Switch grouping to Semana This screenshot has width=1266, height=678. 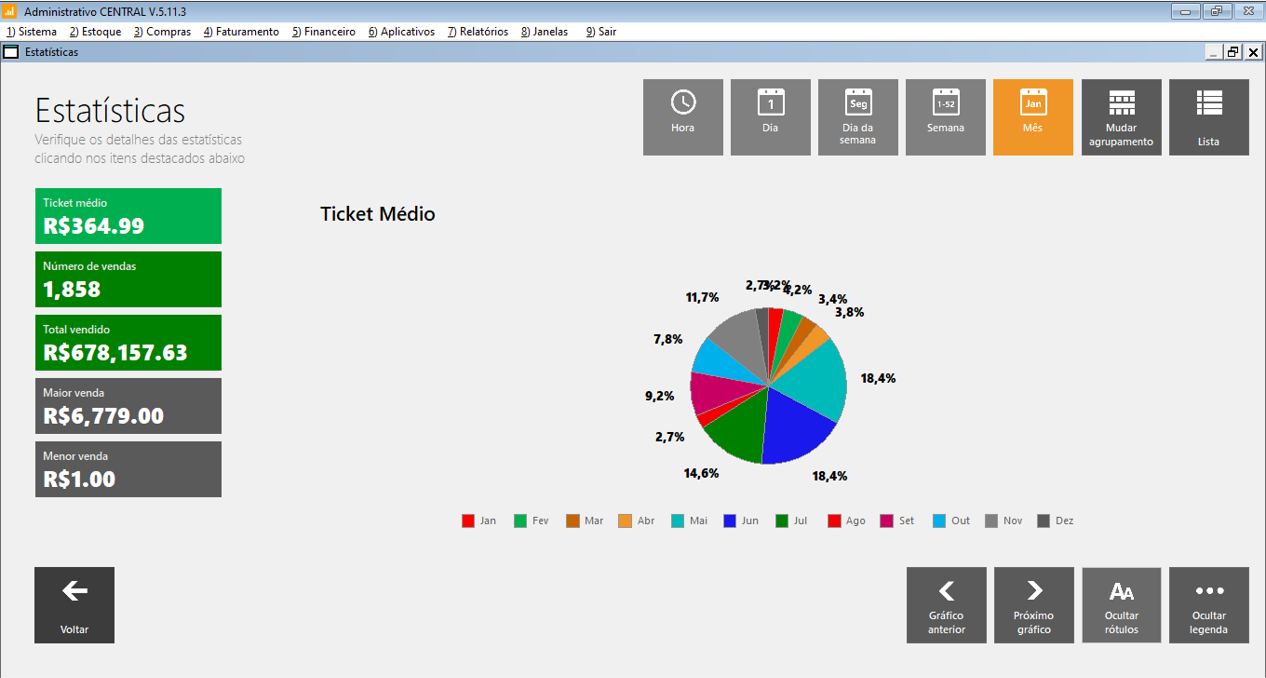pyautogui.click(x=945, y=117)
